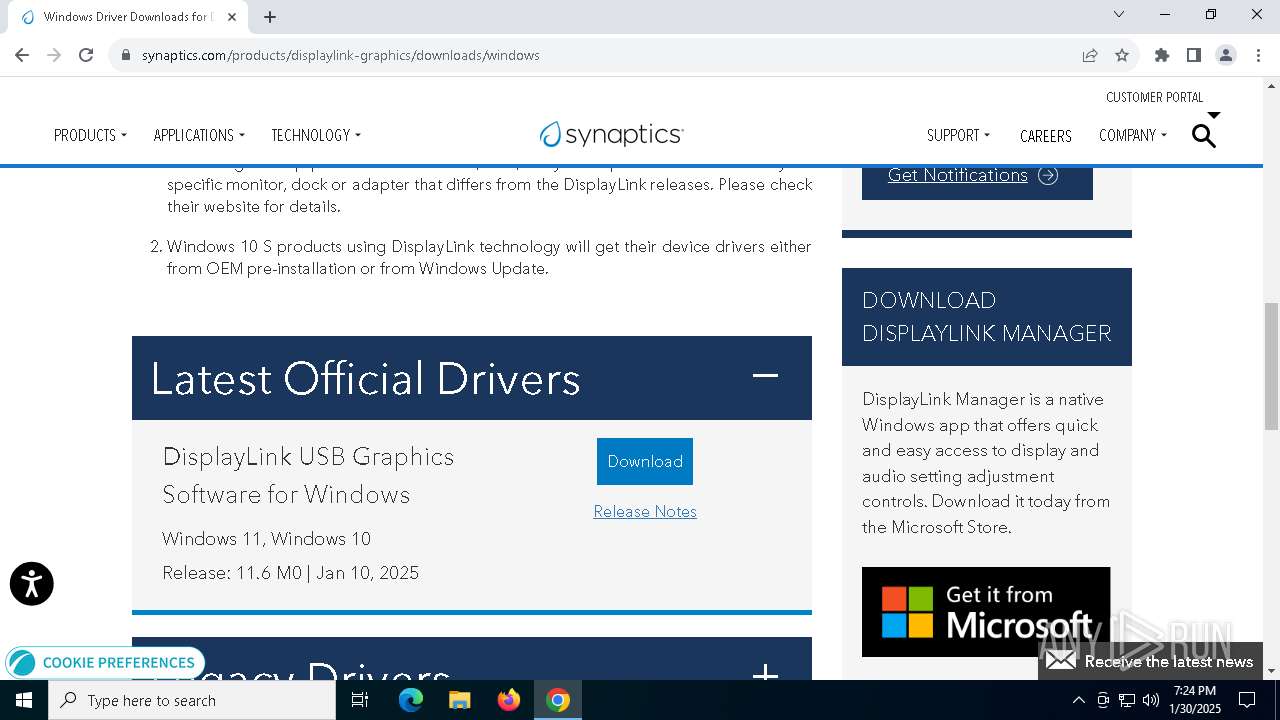Click the Receive the latest news banner
The image size is (1280, 720).
click(x=1150, y=661)
